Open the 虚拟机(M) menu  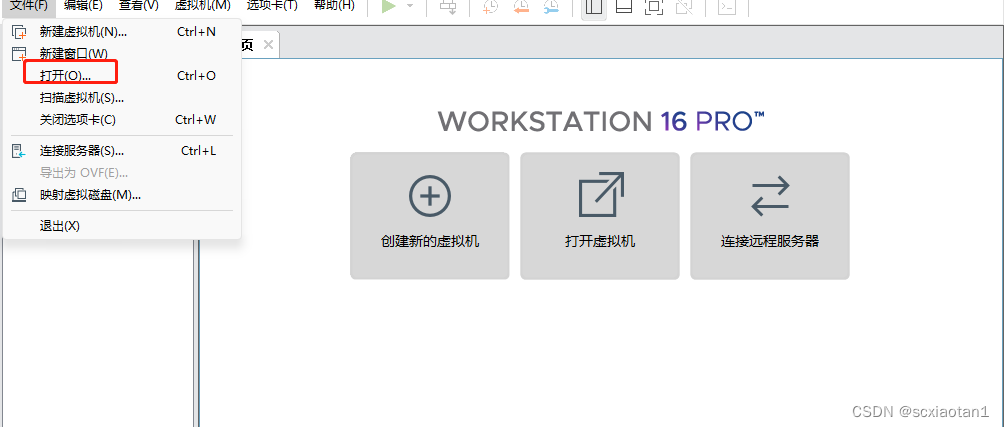(x=202, y=5)
